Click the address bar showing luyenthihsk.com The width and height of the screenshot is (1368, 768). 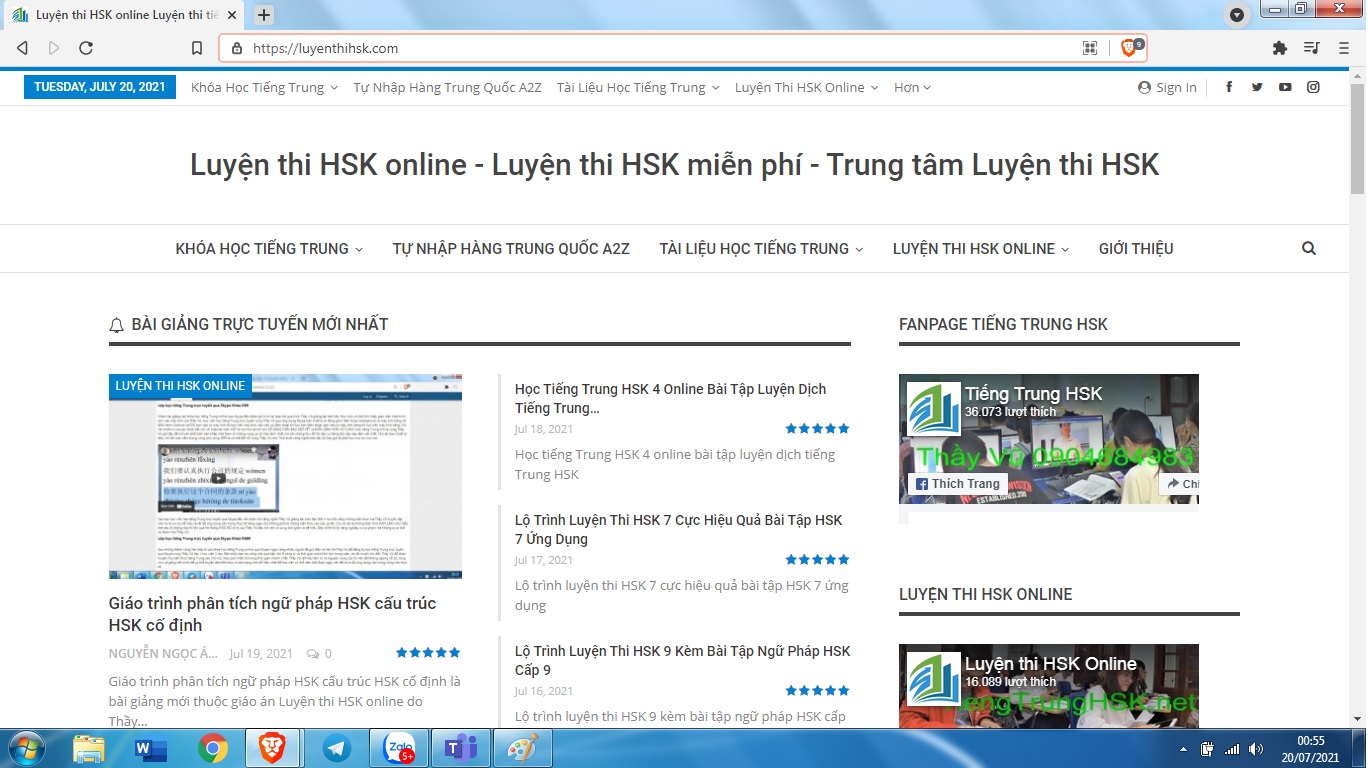tap(650, 48)
